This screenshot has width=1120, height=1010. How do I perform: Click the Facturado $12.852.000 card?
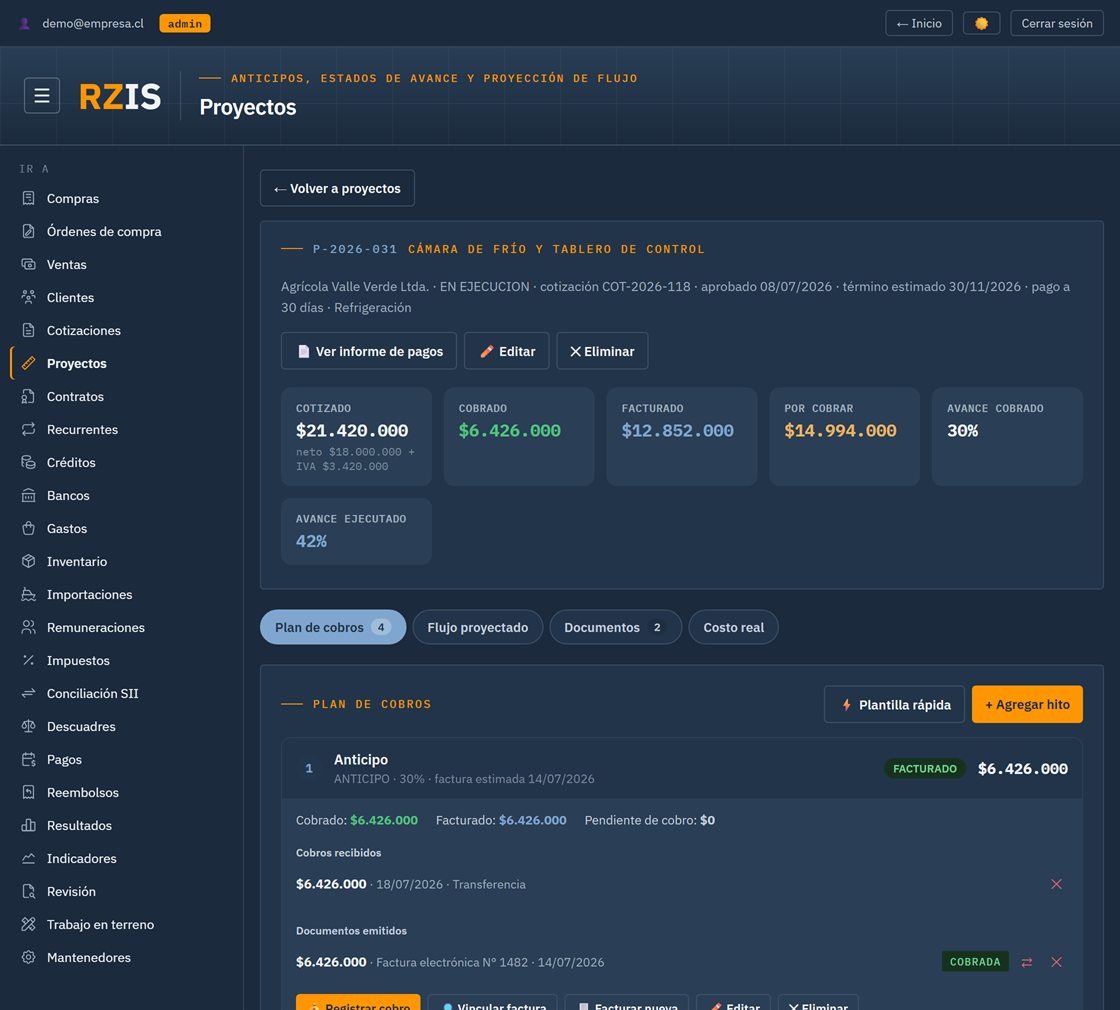[681, 436]
